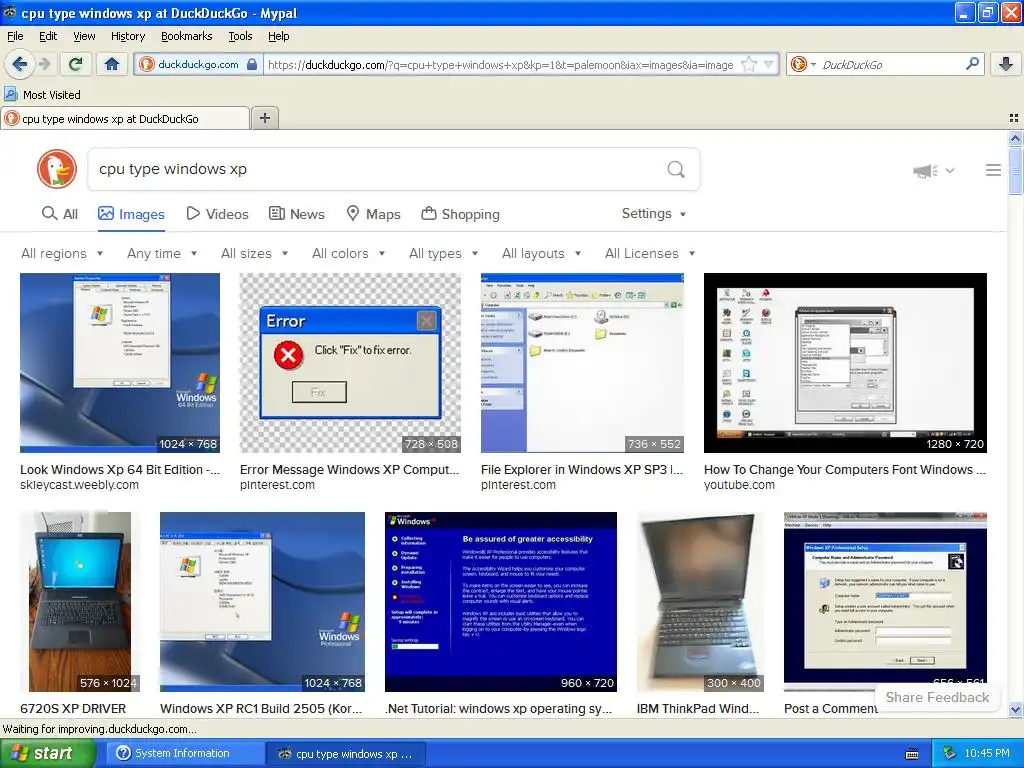Open the View menu
Screen dimensions: 1024x768
point(84,36)
